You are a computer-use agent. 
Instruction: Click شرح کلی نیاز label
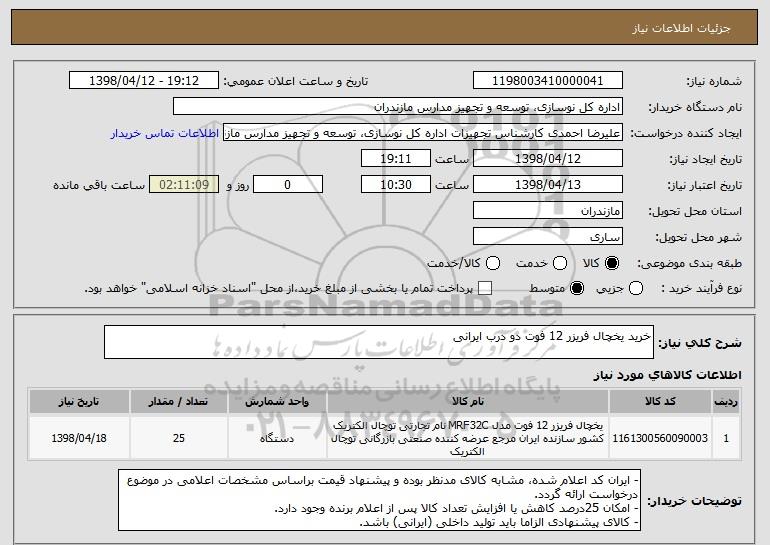coord(700,343)
